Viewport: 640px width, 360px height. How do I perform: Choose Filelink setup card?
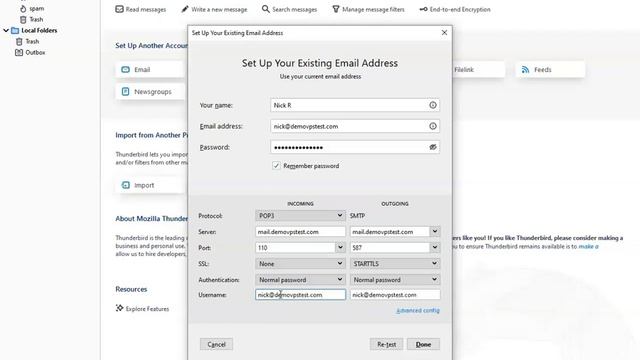tap(478, 70)
